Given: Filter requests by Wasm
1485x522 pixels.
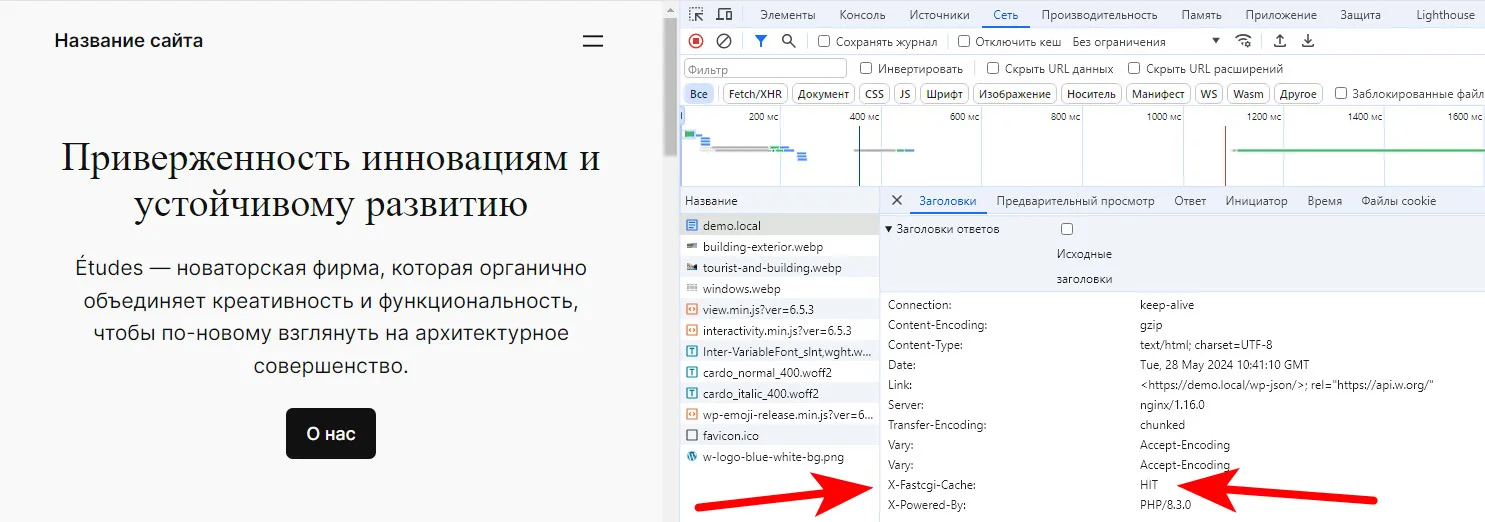Looking at the screenshot, I should pos(1248,94).
